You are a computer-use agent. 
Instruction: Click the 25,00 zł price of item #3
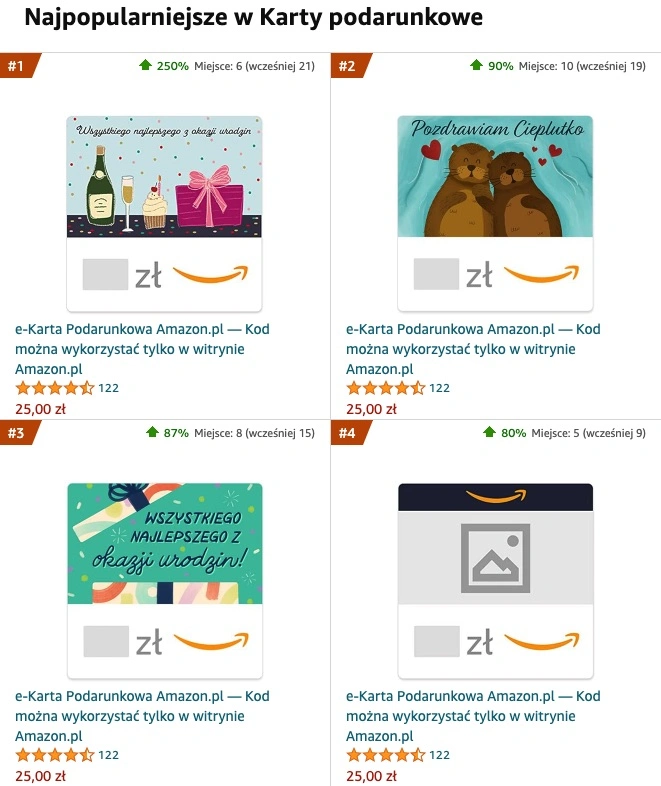(40, 776)
